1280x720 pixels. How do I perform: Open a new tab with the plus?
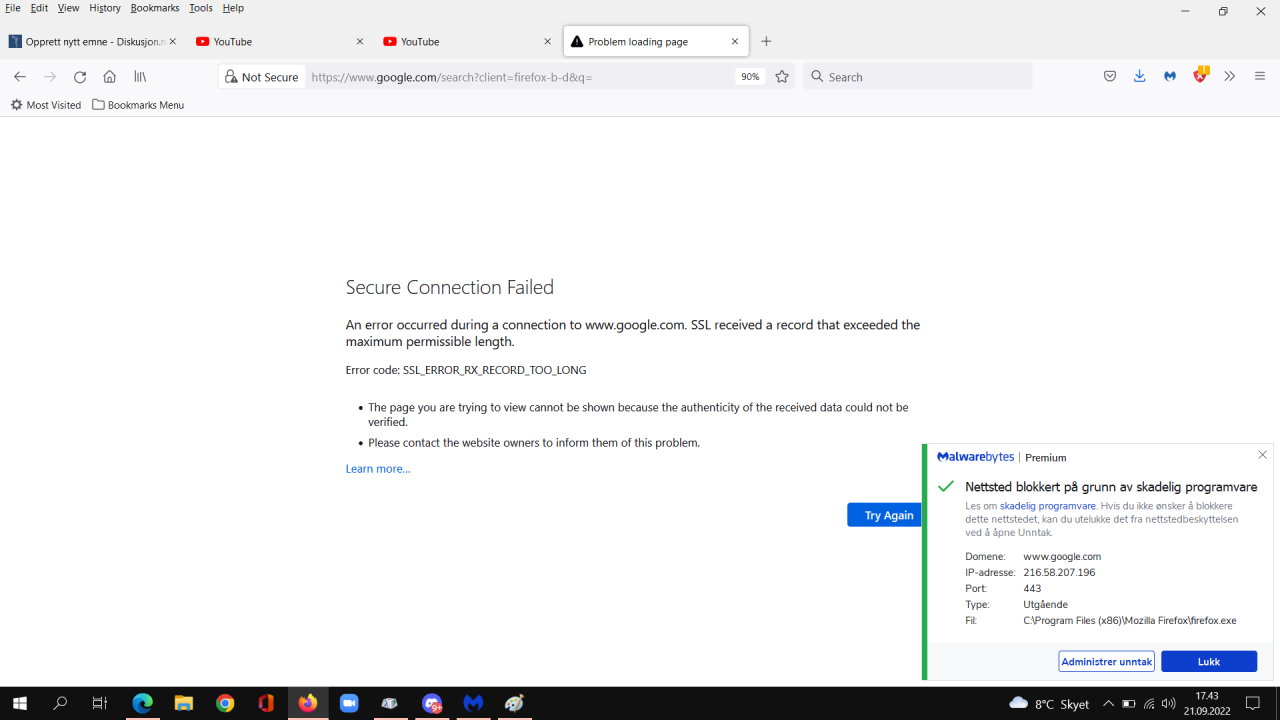[766, 42]
